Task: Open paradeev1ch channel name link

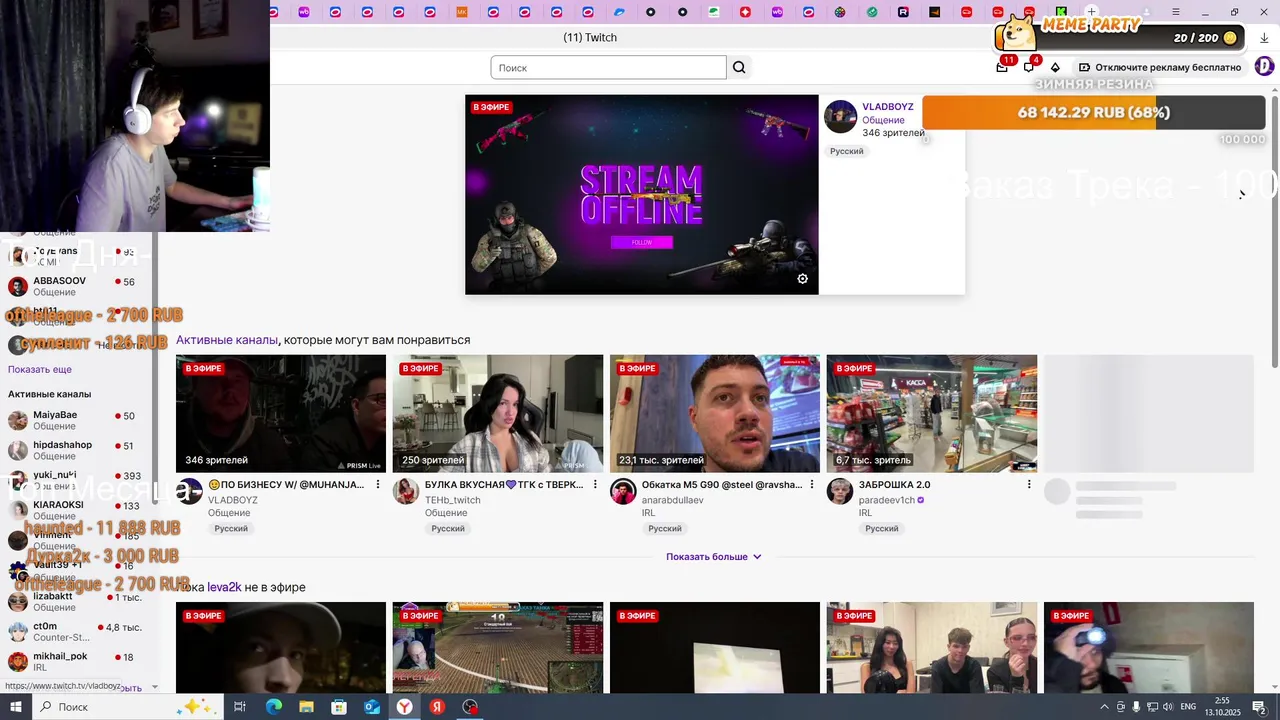Action: pyautogui.click(x=887, y=500)
